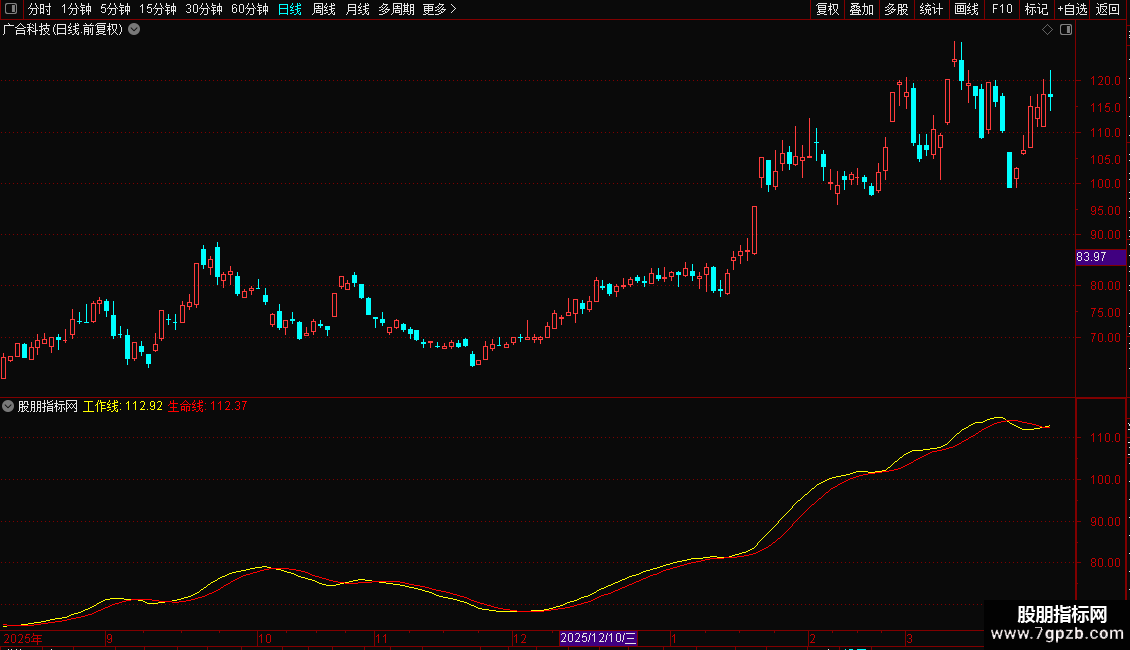
Task: Click the 2025年 label on time axis
Action: (23, 638)
